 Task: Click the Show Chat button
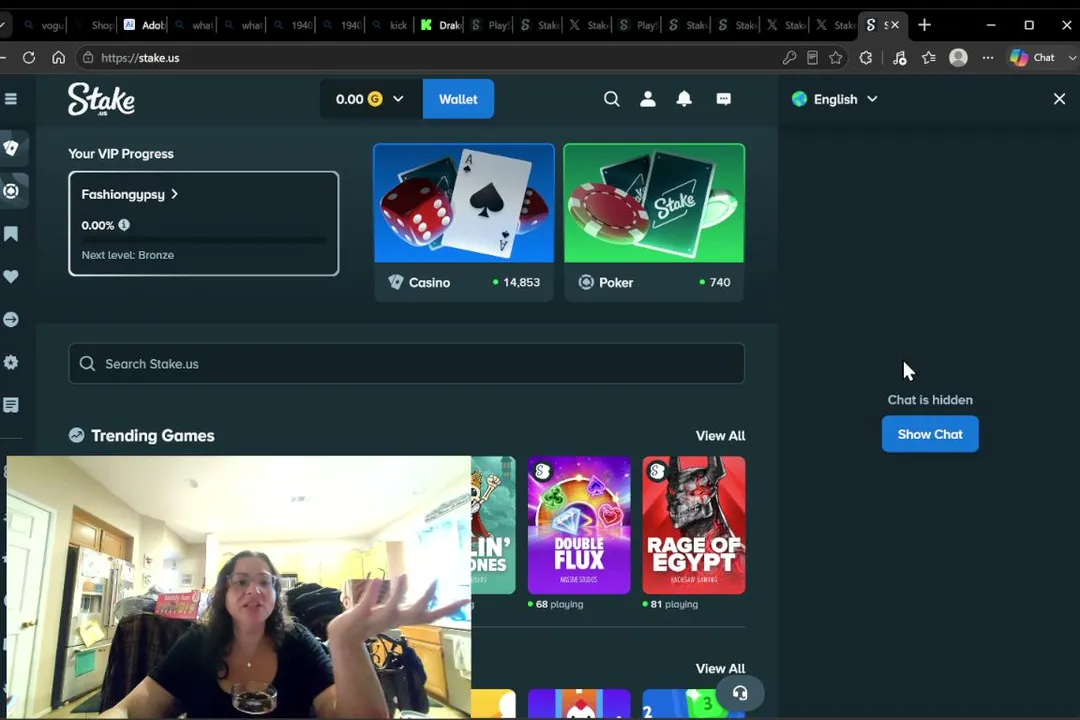[930, 434]
